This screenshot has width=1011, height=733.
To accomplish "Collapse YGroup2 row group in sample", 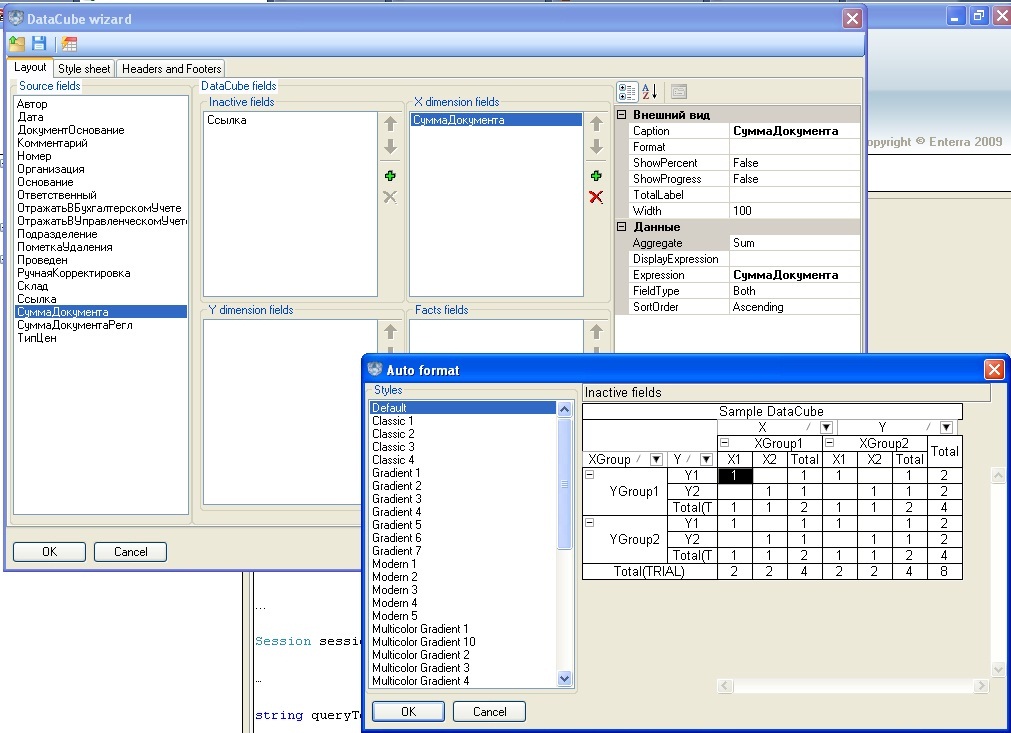I will [590, 523].
